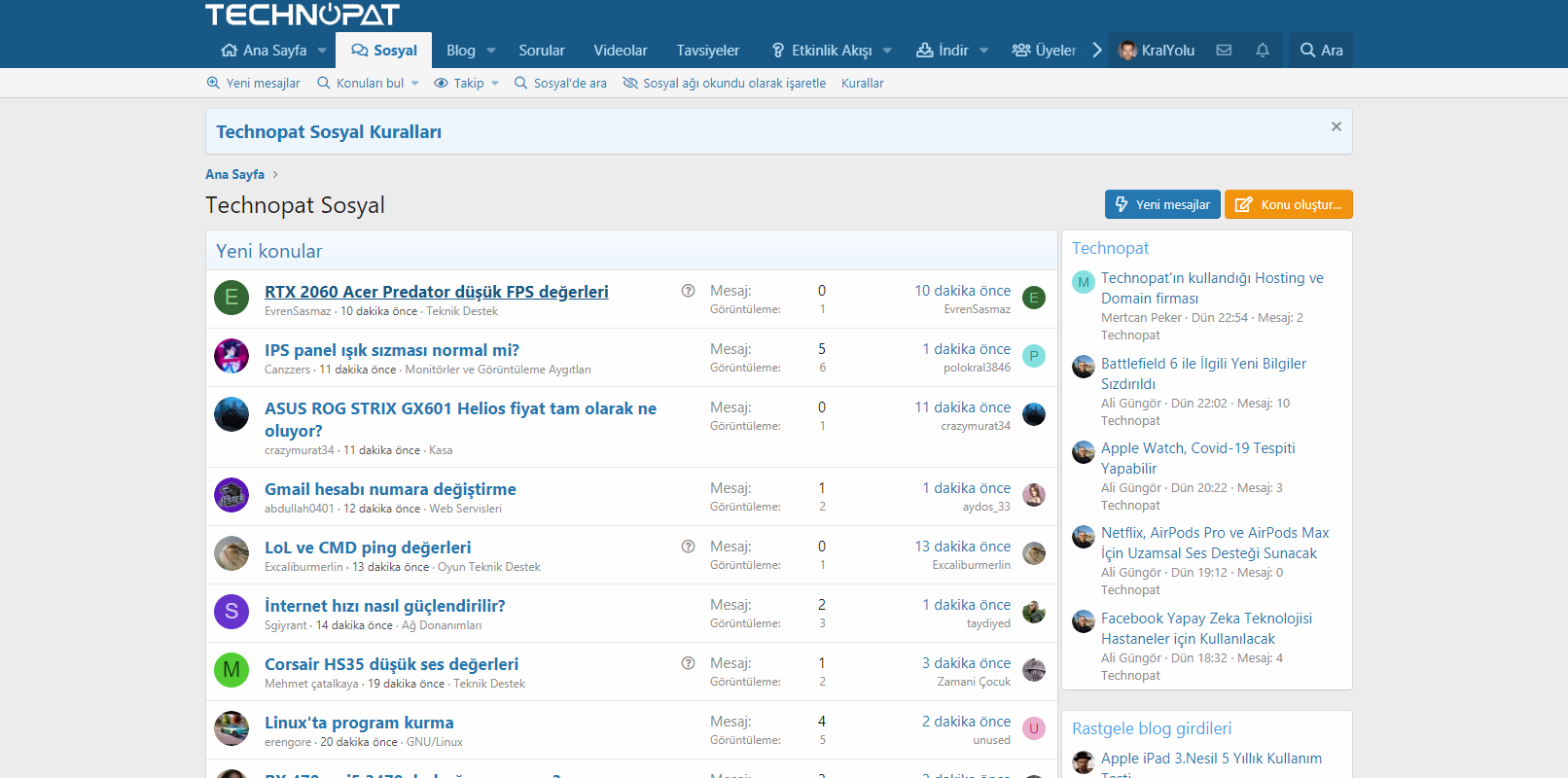Click EvrenSasmaz green E avatar on RTX 2060 thread
The height and width of the screenshot is (778, 1568).
[x=232, y=298]
